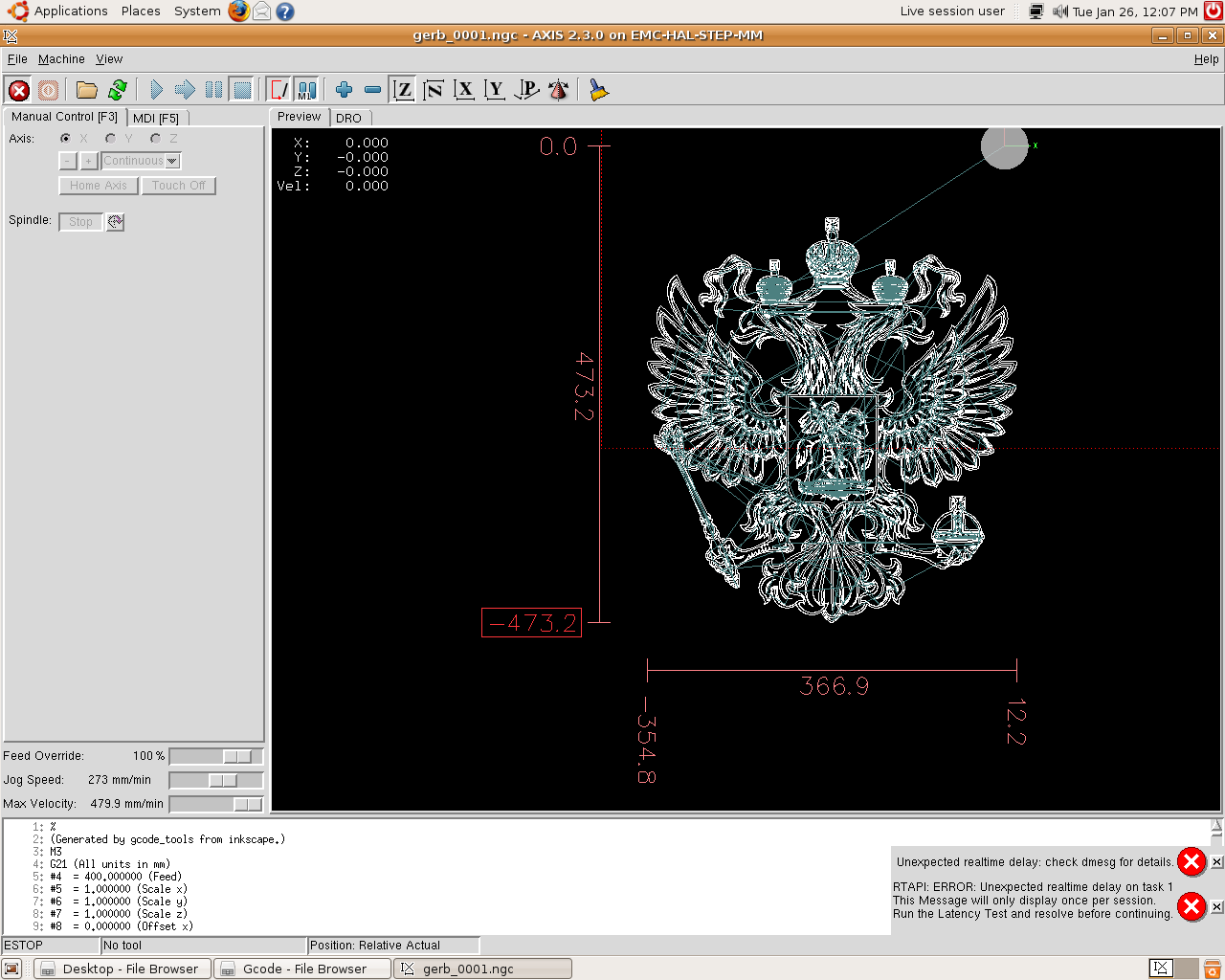
Task: Zoom out with the minus icon
Action: coord(373,90)
